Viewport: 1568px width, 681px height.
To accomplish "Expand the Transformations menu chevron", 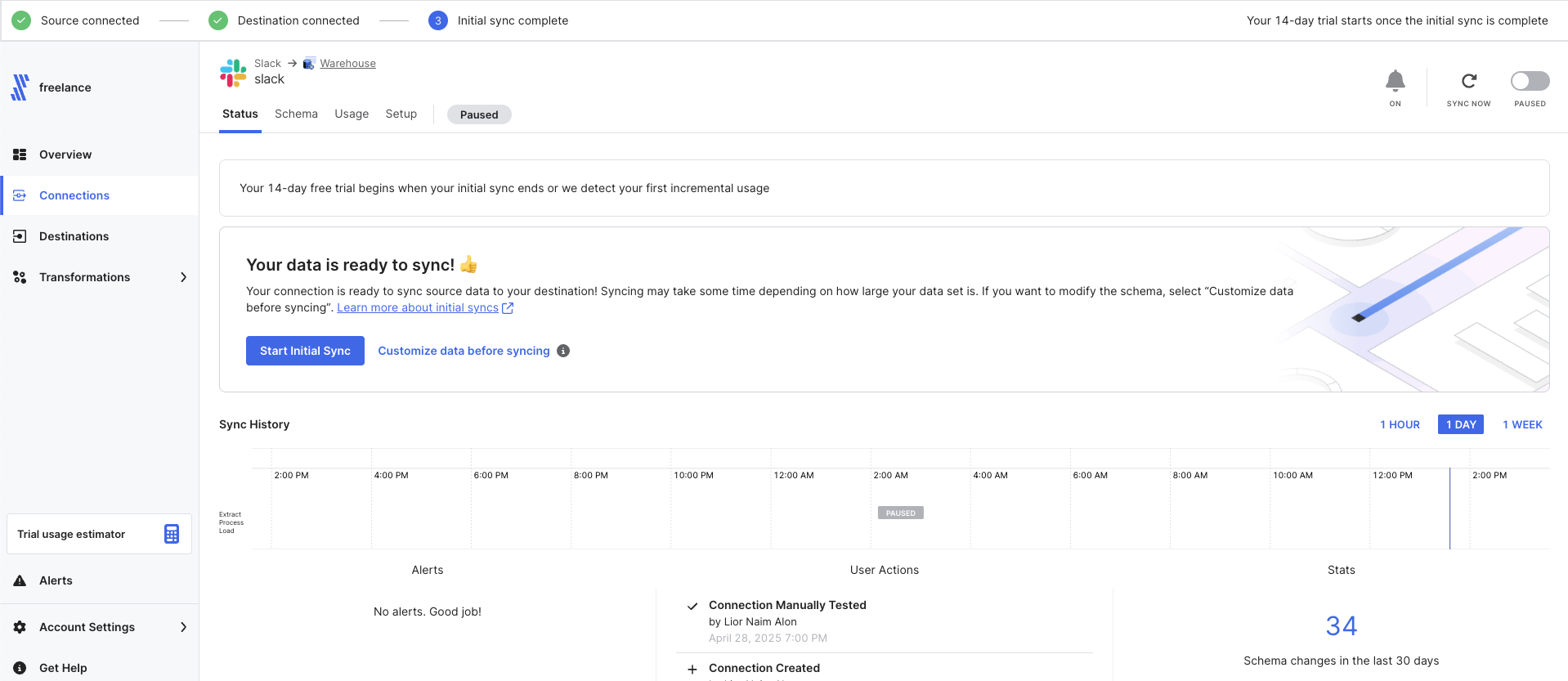I will 183,277.
